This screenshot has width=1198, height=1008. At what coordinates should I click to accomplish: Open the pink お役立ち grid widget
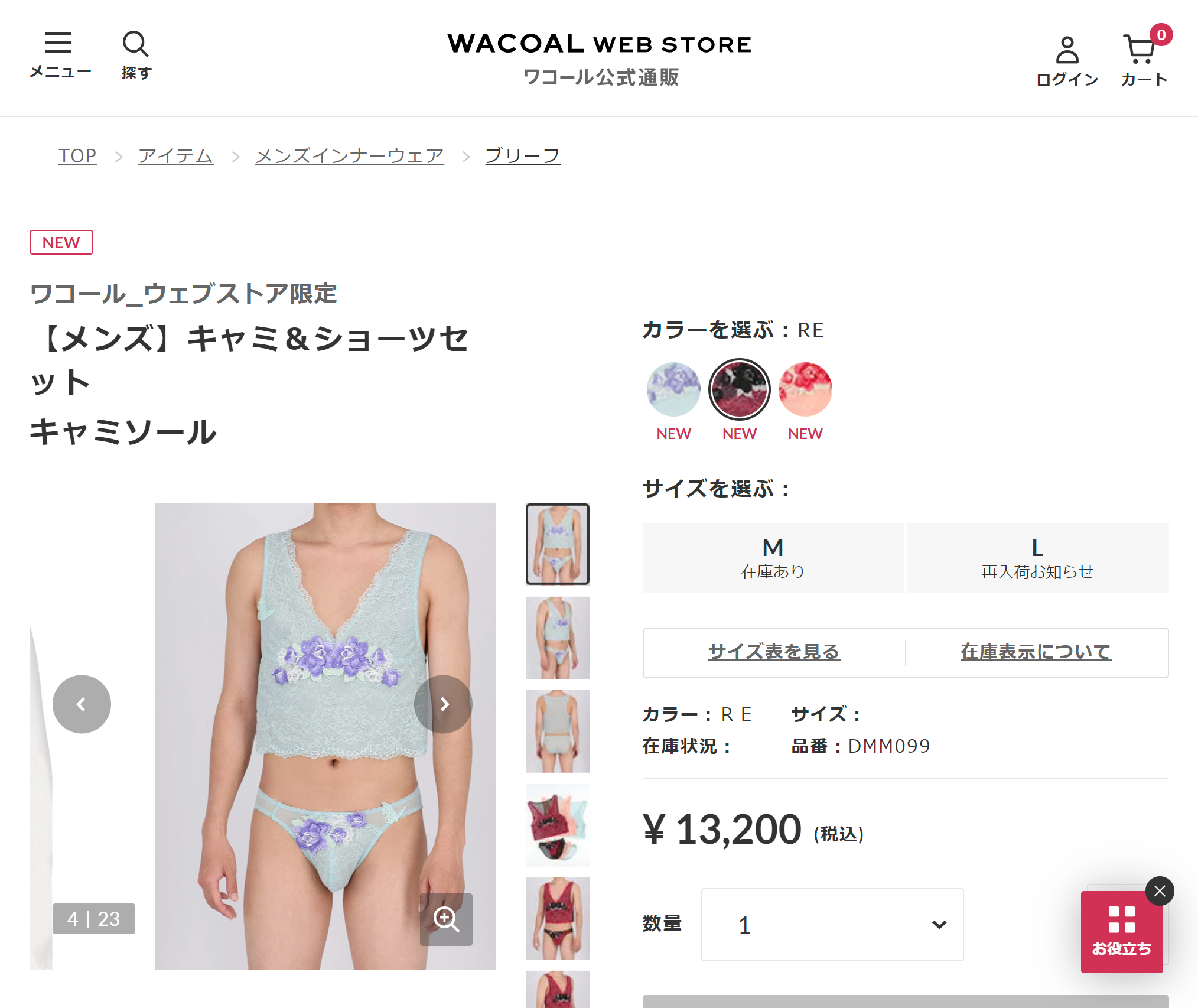(x=1121, y=932)
